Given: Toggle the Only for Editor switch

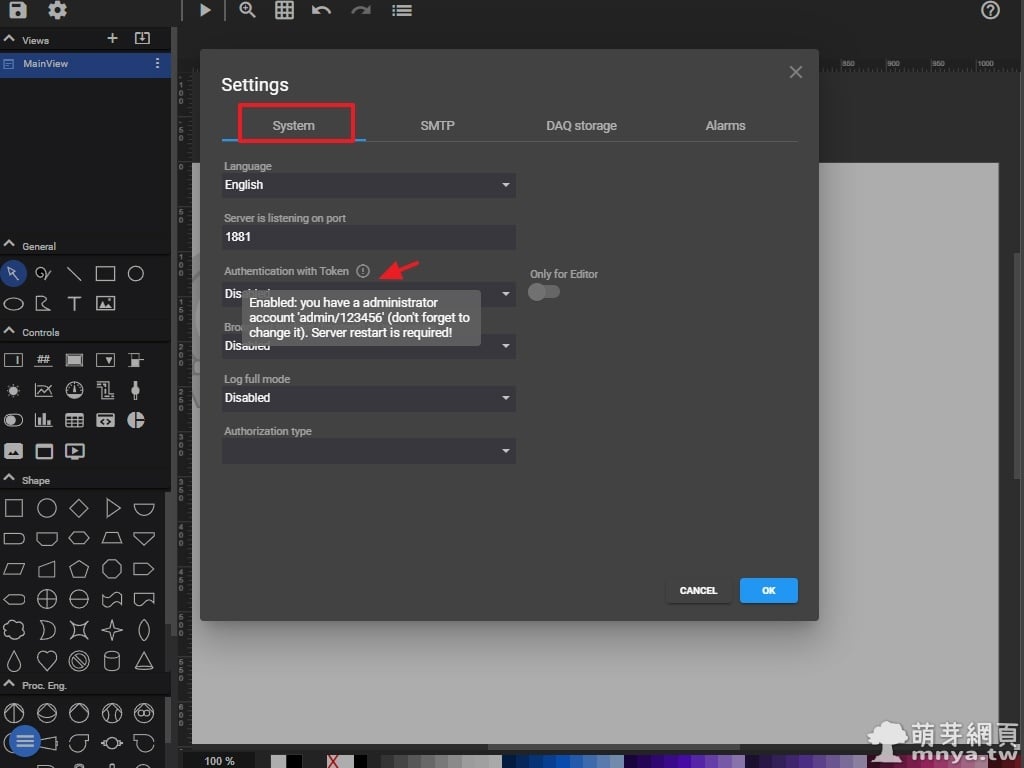Looking at the screenshot, I should coord(544,291).
